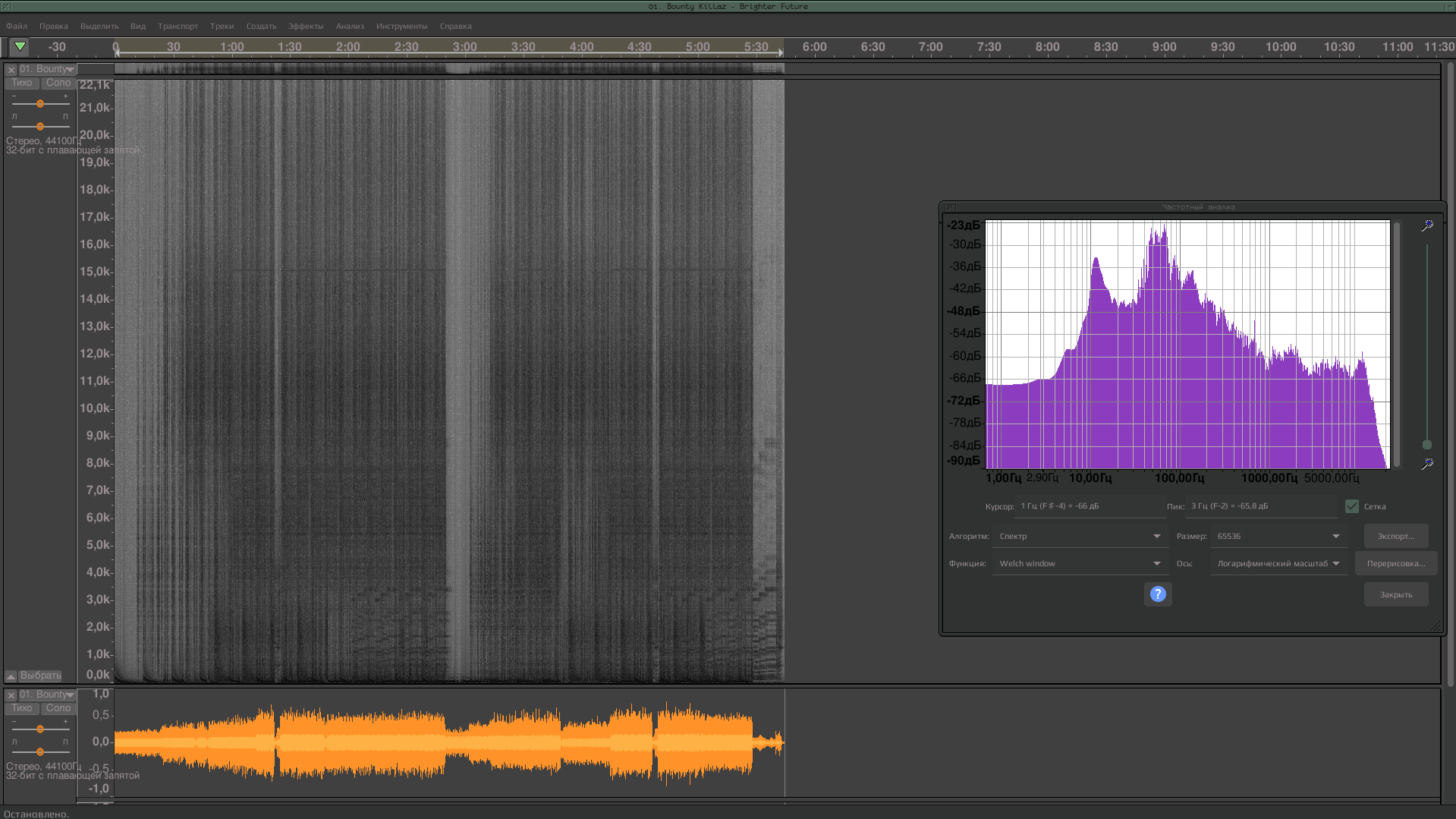Expand the Алгоритм dropdown showing Спектр
This screenshot has height=819, width=1456.
(x=1080, y=536)
